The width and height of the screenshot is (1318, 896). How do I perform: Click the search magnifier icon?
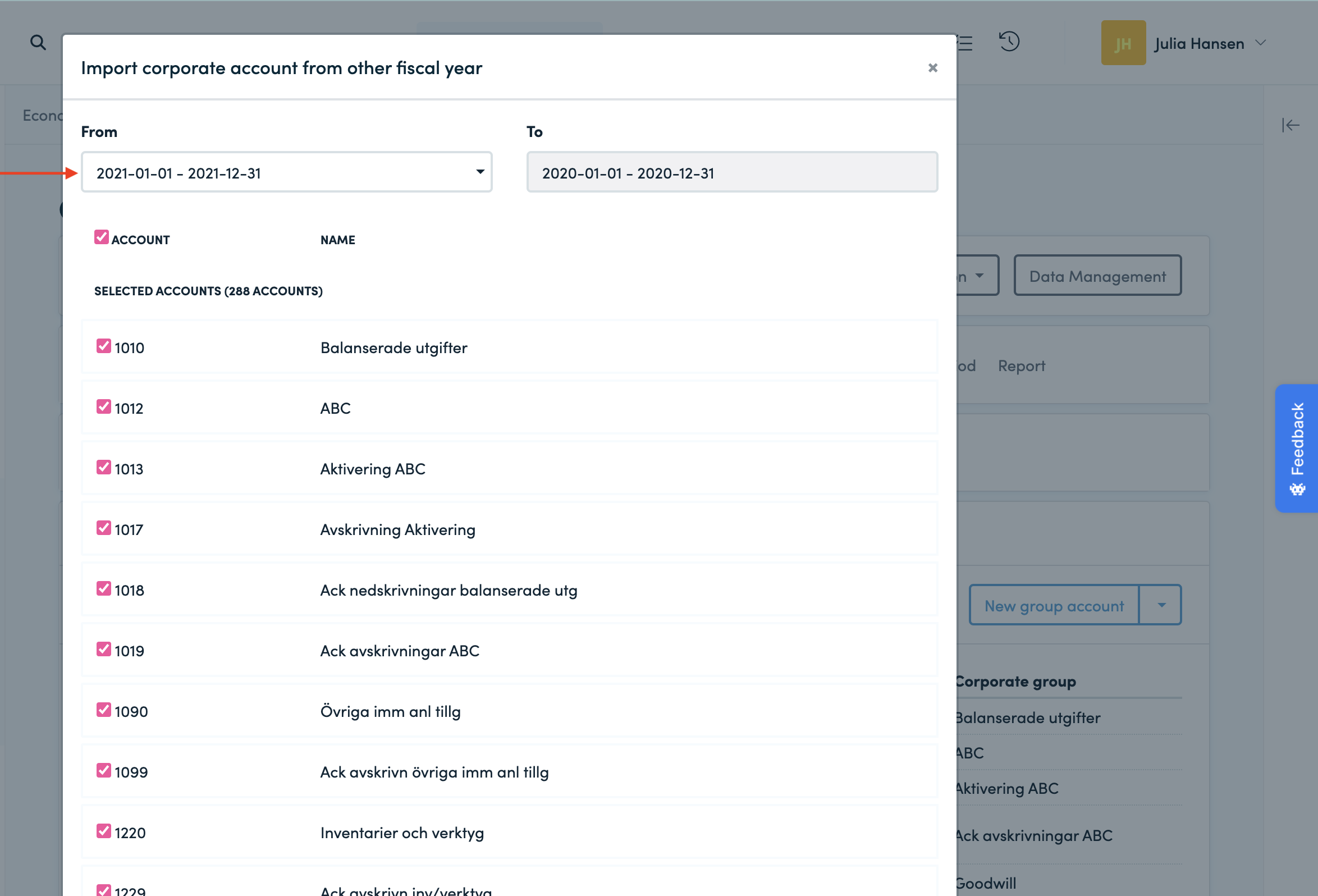click(x=38, y=43)
